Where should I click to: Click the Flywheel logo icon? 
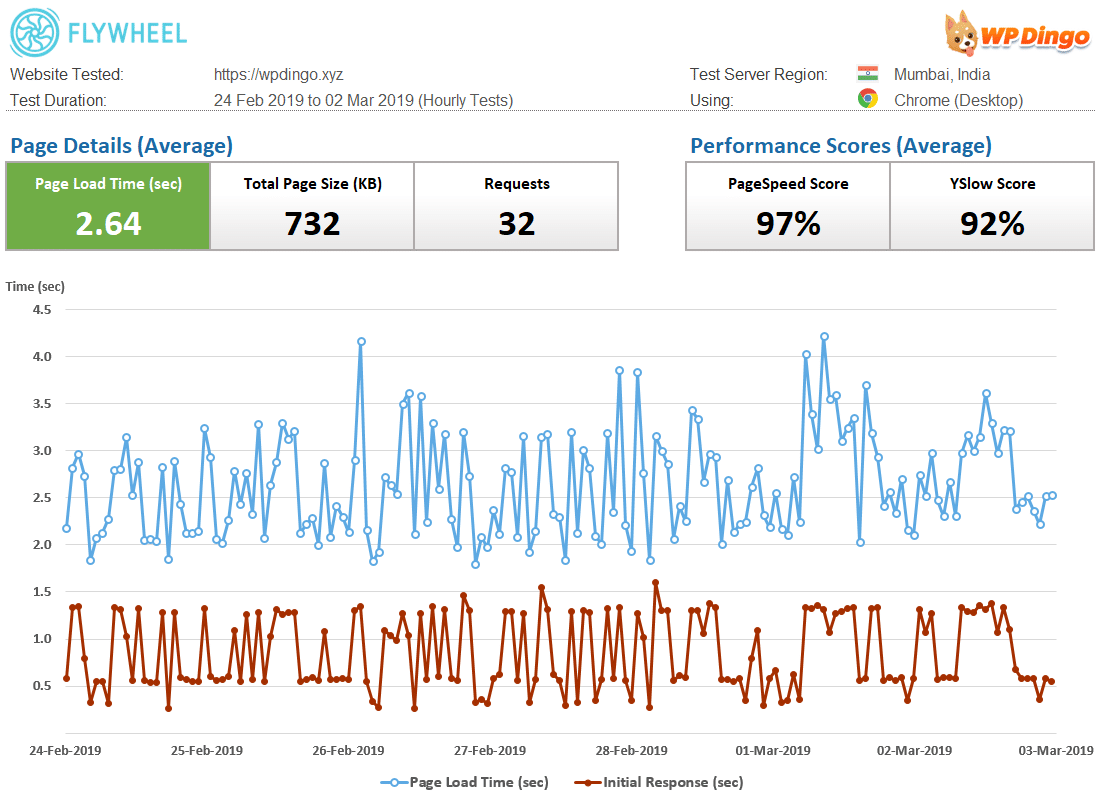34,34
